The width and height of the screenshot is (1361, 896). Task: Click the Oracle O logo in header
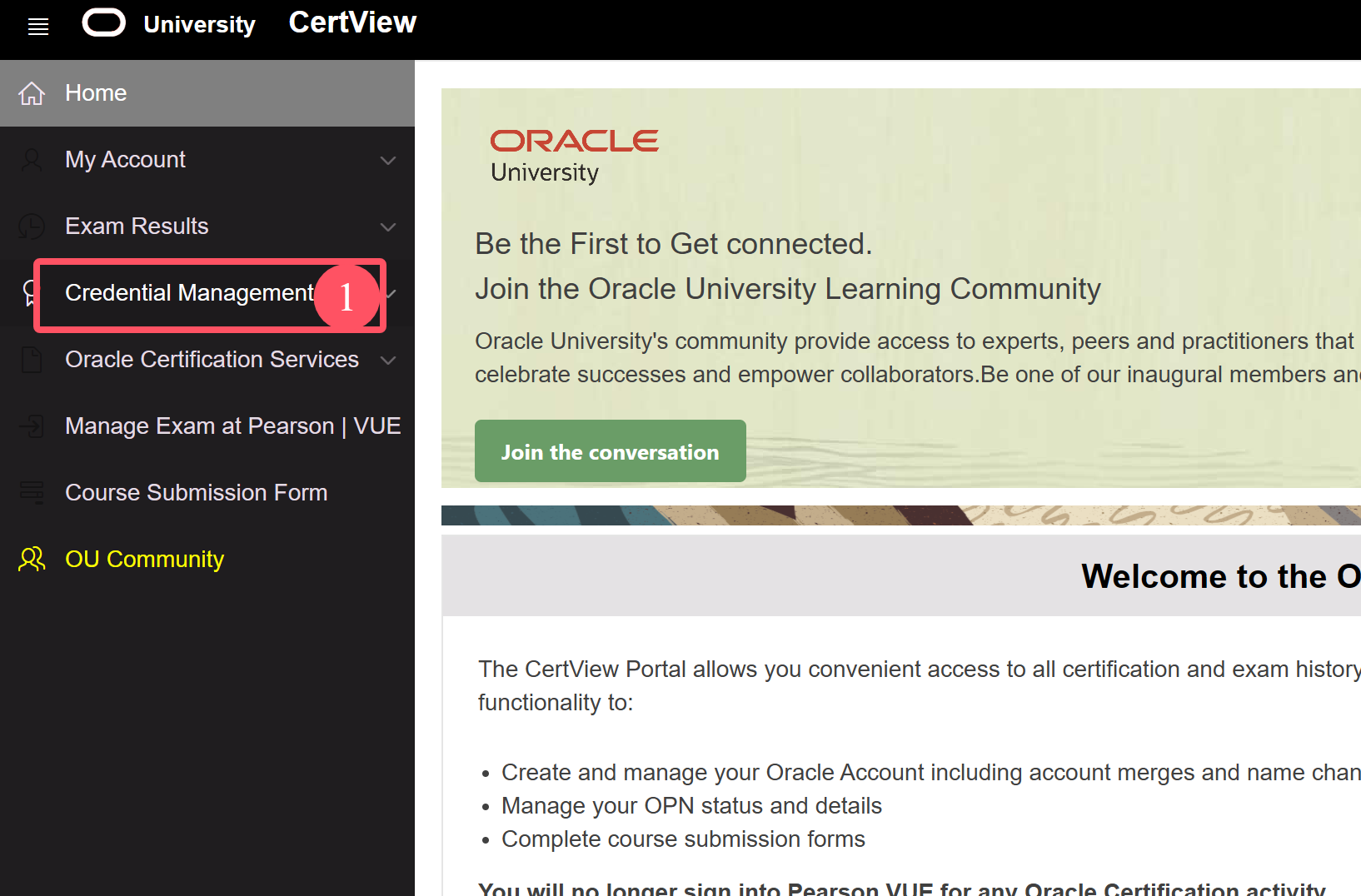point(104,22)
